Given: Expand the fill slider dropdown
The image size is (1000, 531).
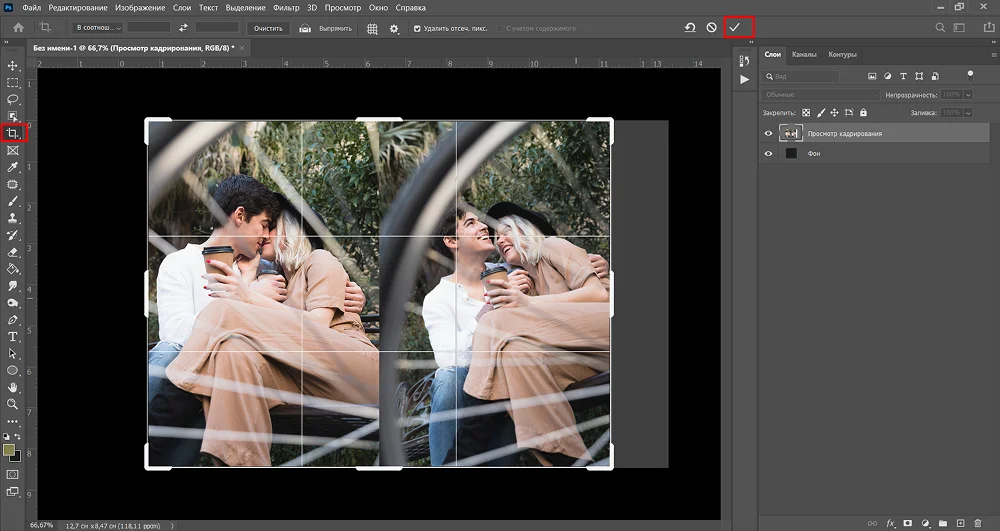Looking at the screenshot, I should pyautogui.click(x=968, y=113).
